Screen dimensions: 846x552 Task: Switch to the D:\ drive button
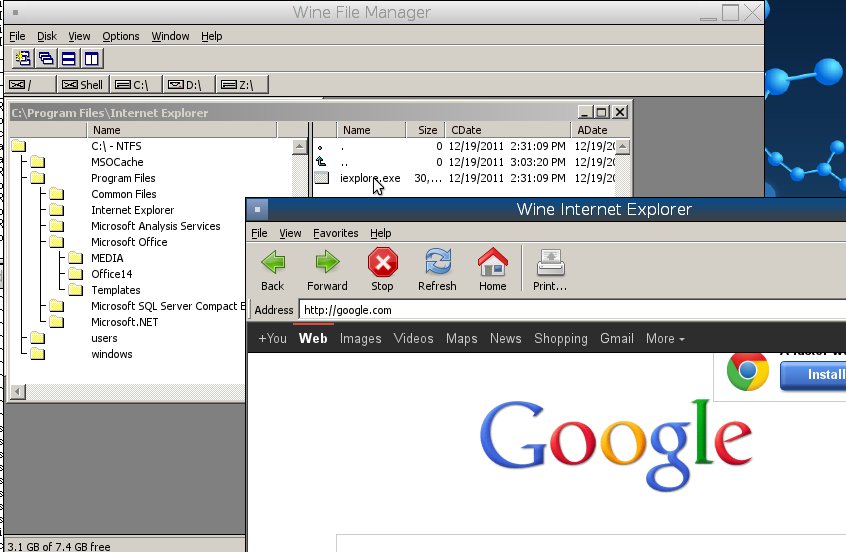[188, 85]
